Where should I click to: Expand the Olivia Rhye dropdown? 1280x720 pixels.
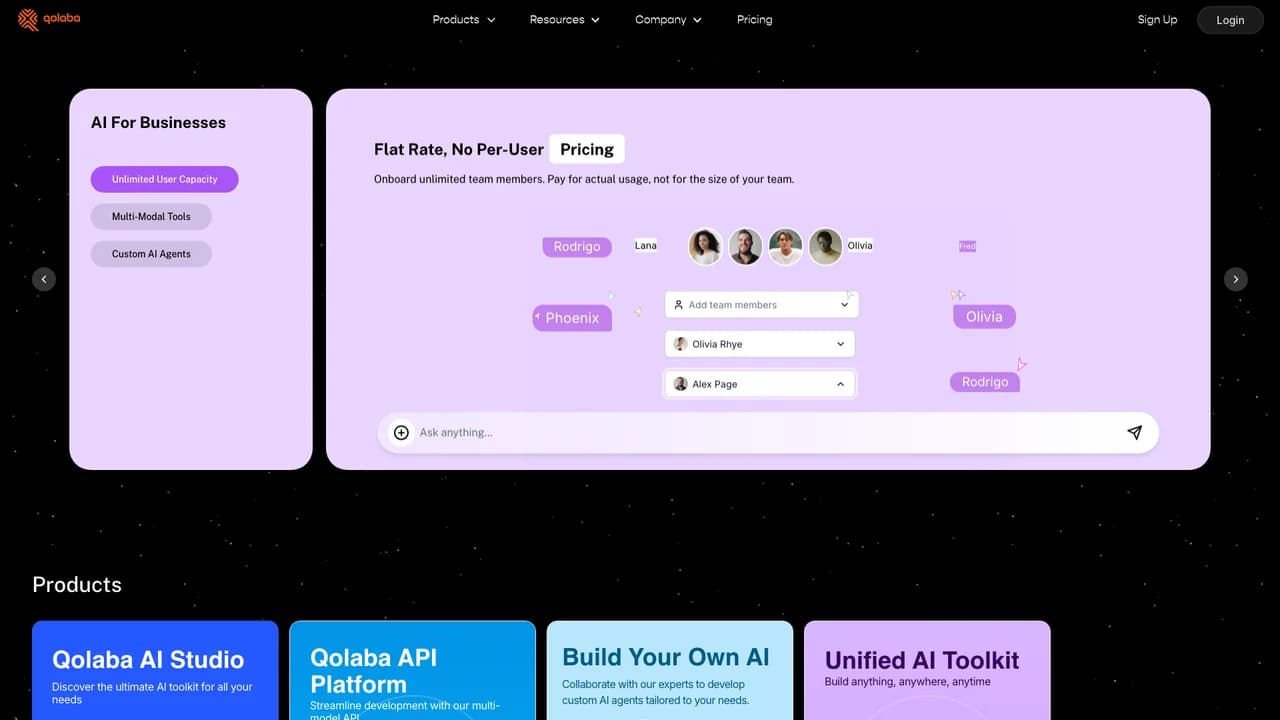point(760,344)
